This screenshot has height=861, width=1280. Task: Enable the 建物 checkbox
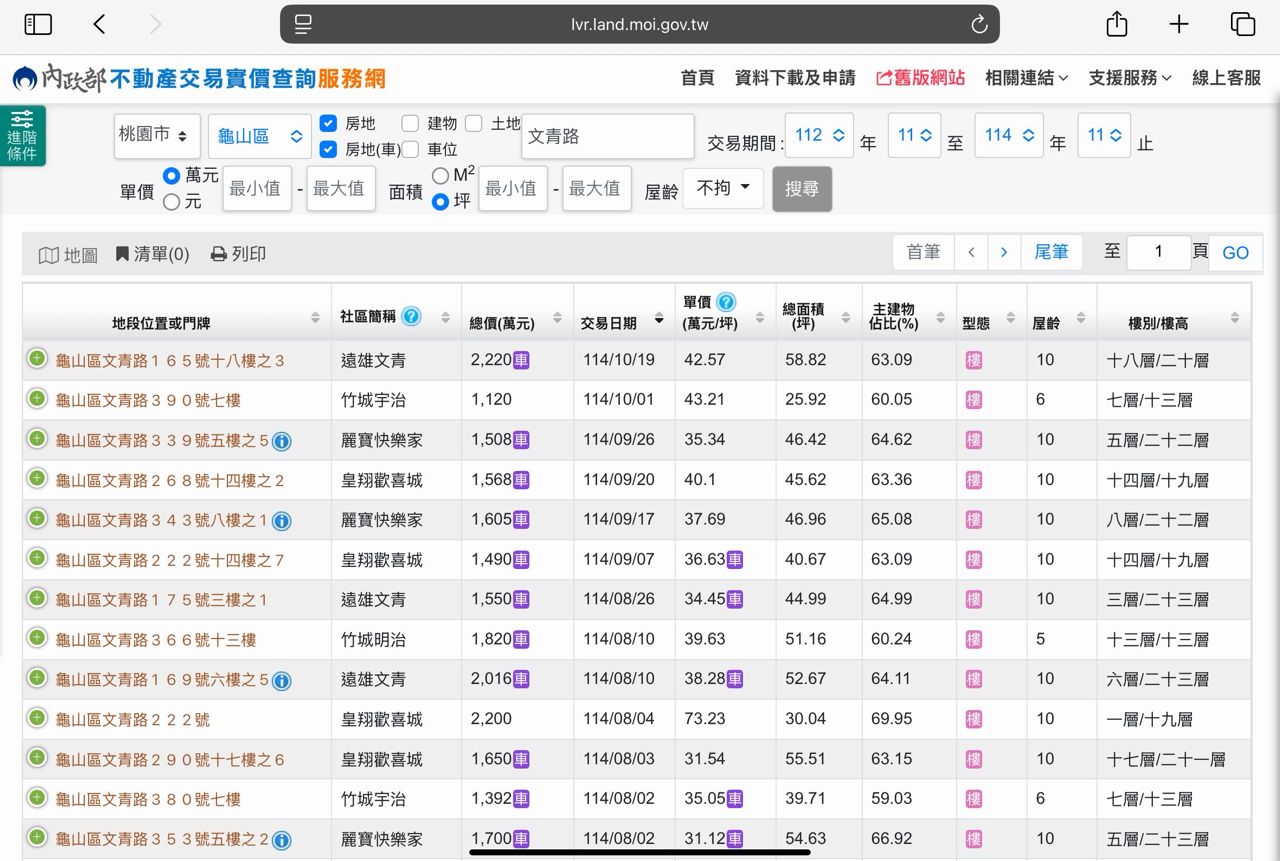[x=410, y=124]
